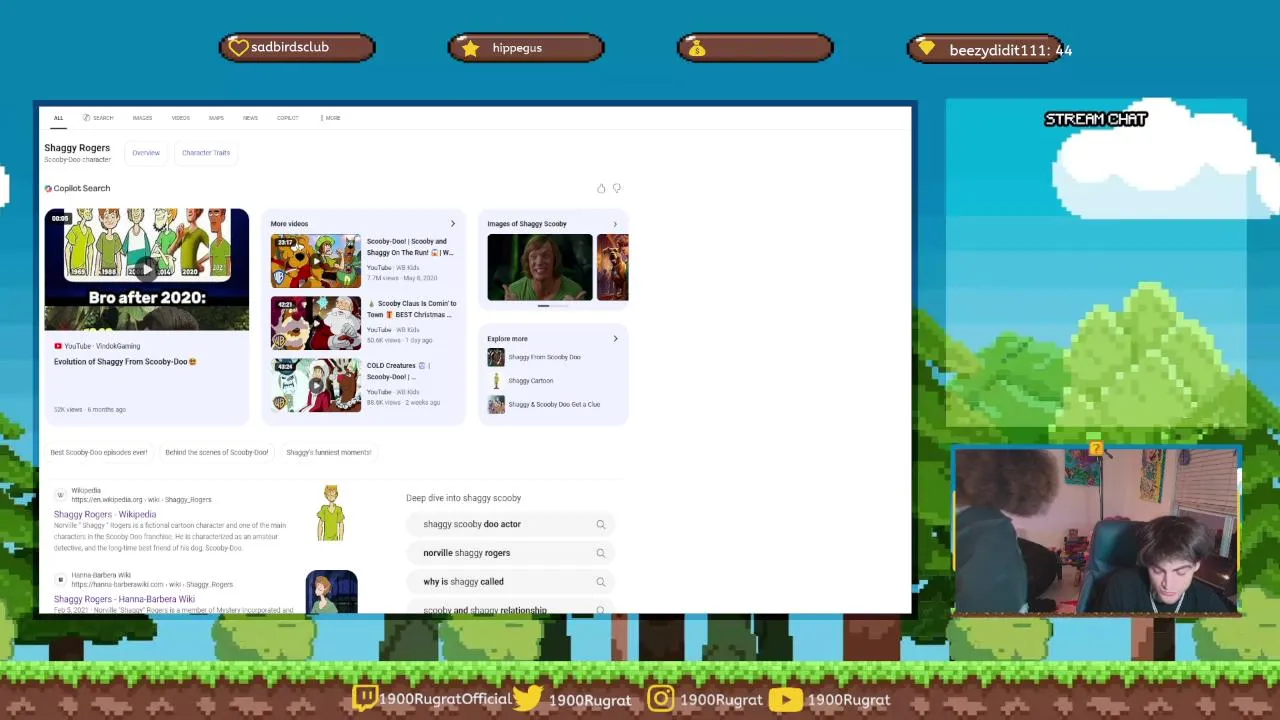Click Behind the scenes of Scooby-Doo! chip
Viewport: 1280px width, 720px height.
[216, 452]
